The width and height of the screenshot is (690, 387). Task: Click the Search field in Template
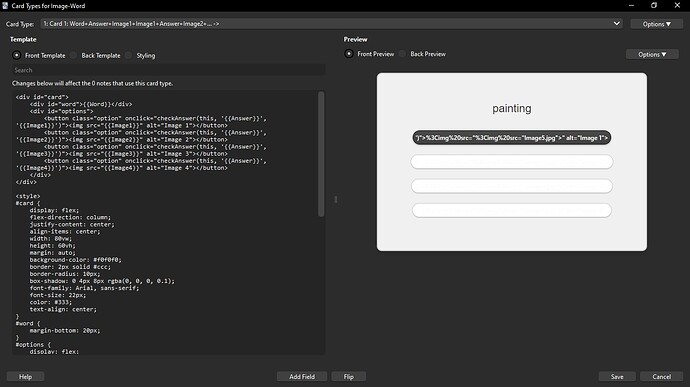168,70
